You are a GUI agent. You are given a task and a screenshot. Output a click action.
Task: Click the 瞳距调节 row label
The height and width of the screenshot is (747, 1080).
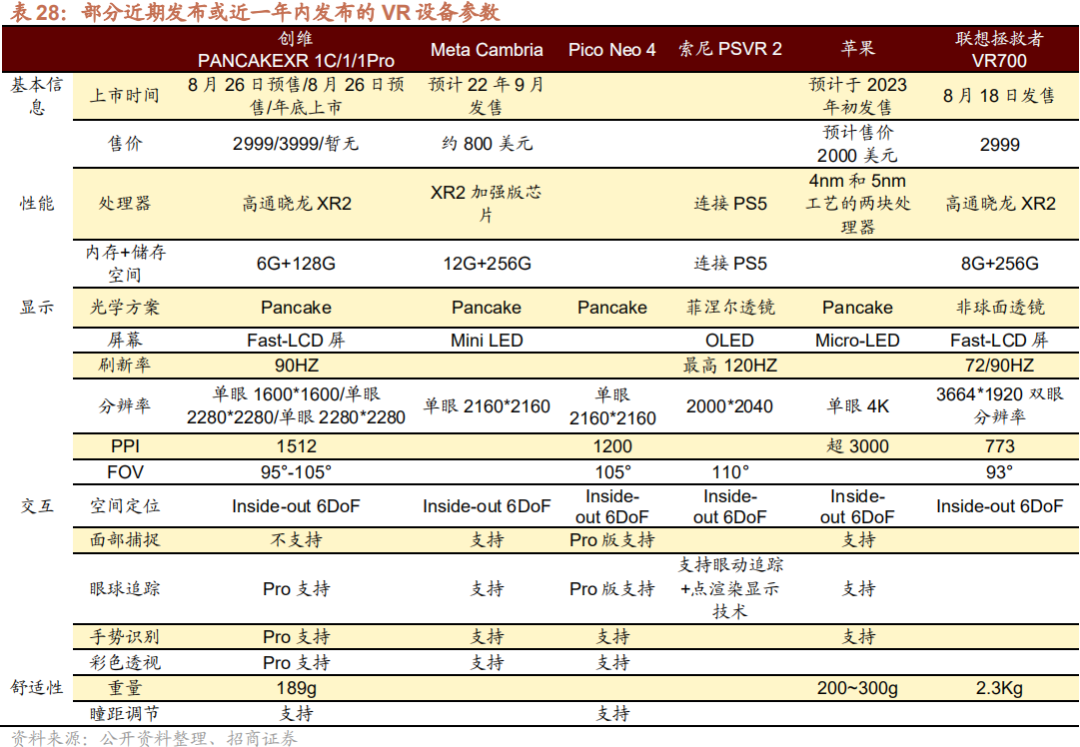[x=125, y=713]
